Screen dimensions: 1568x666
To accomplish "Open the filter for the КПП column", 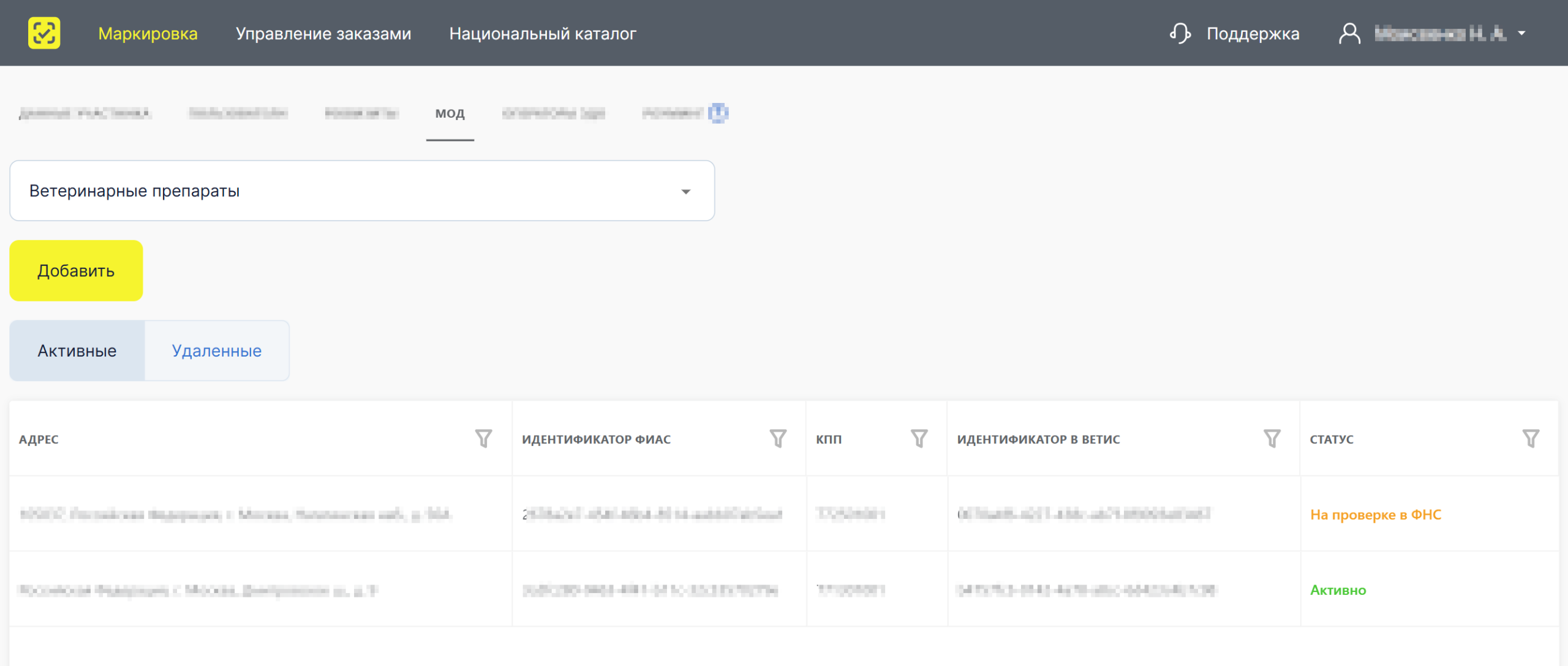I will coord(919,439).
